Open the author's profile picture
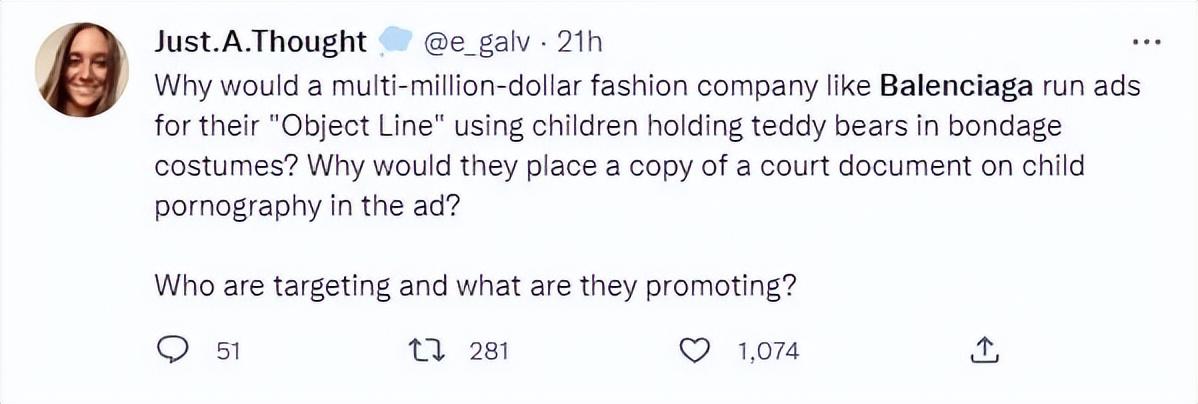 click(x=81, y=69)
